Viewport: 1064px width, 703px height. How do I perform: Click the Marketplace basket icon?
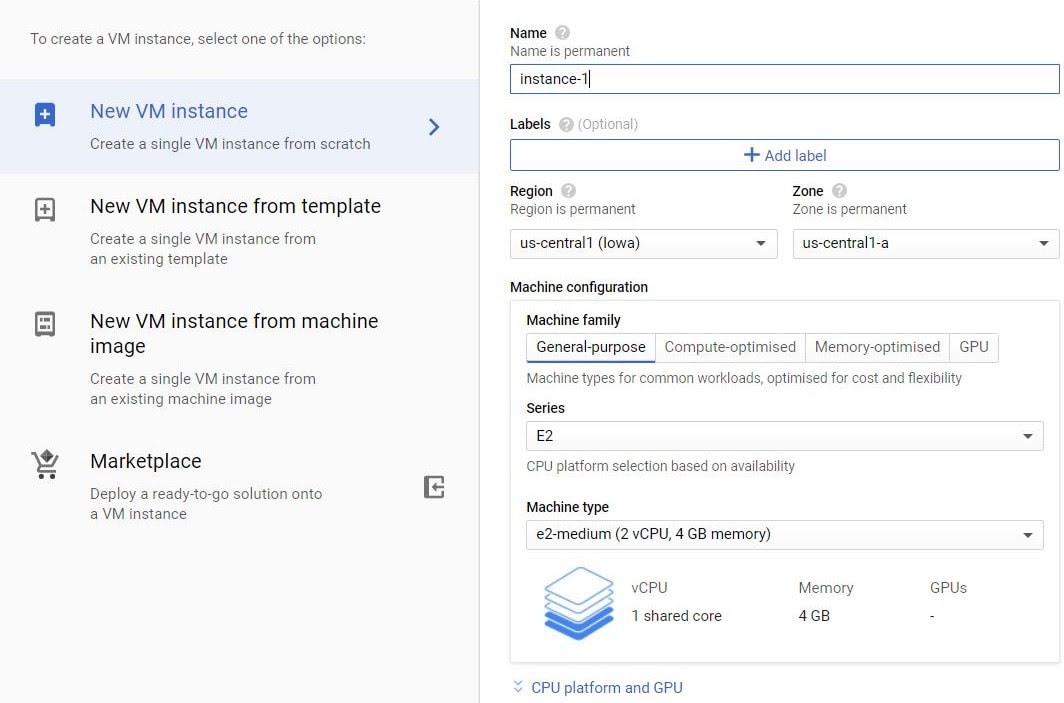coord(44,463)
